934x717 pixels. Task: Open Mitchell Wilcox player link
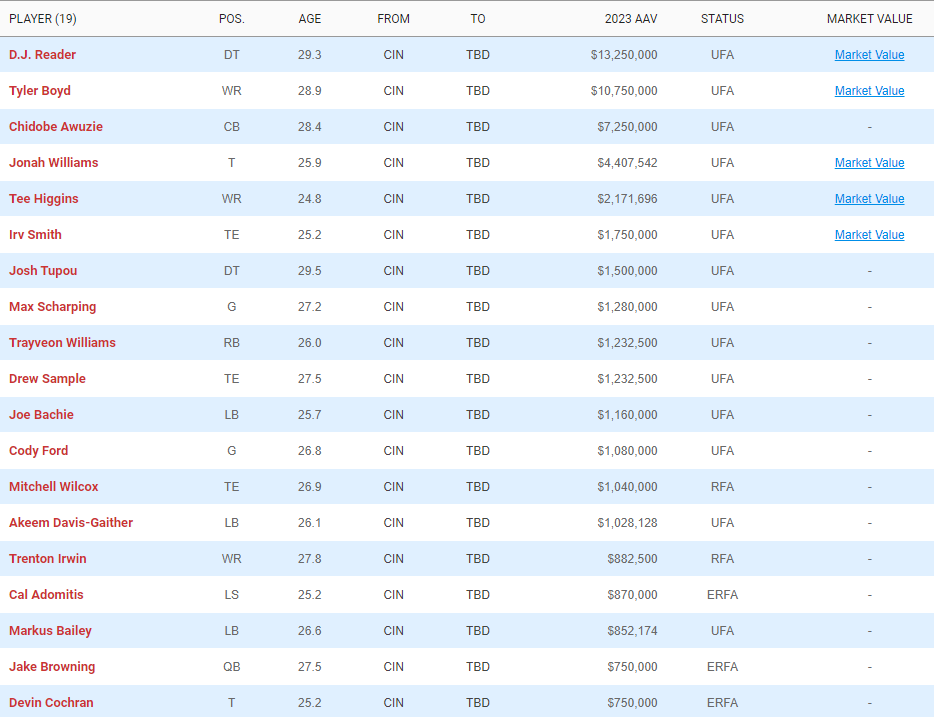[x=54, y=487]
